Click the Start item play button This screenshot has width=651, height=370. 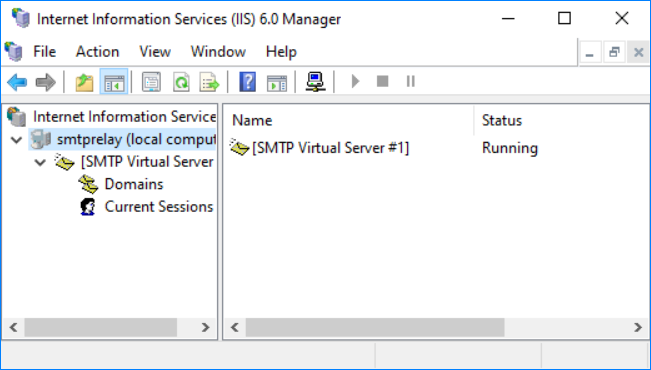(355, 81)
